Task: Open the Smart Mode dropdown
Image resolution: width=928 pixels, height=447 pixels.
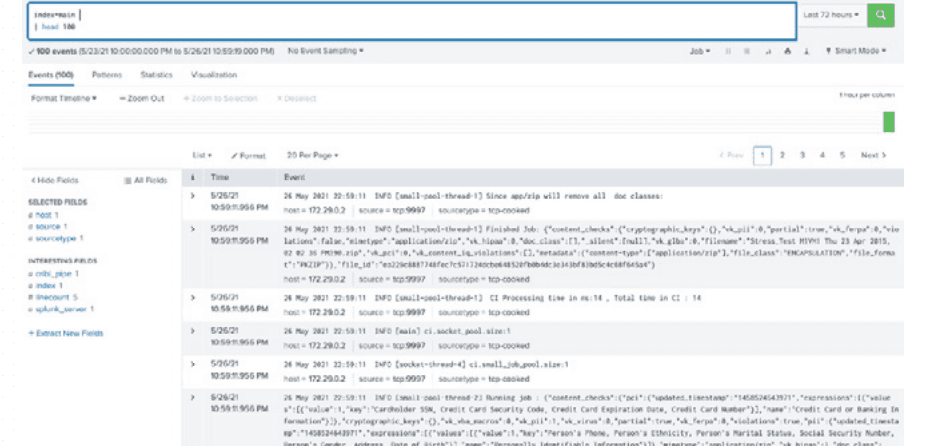Action: point(859,50)
